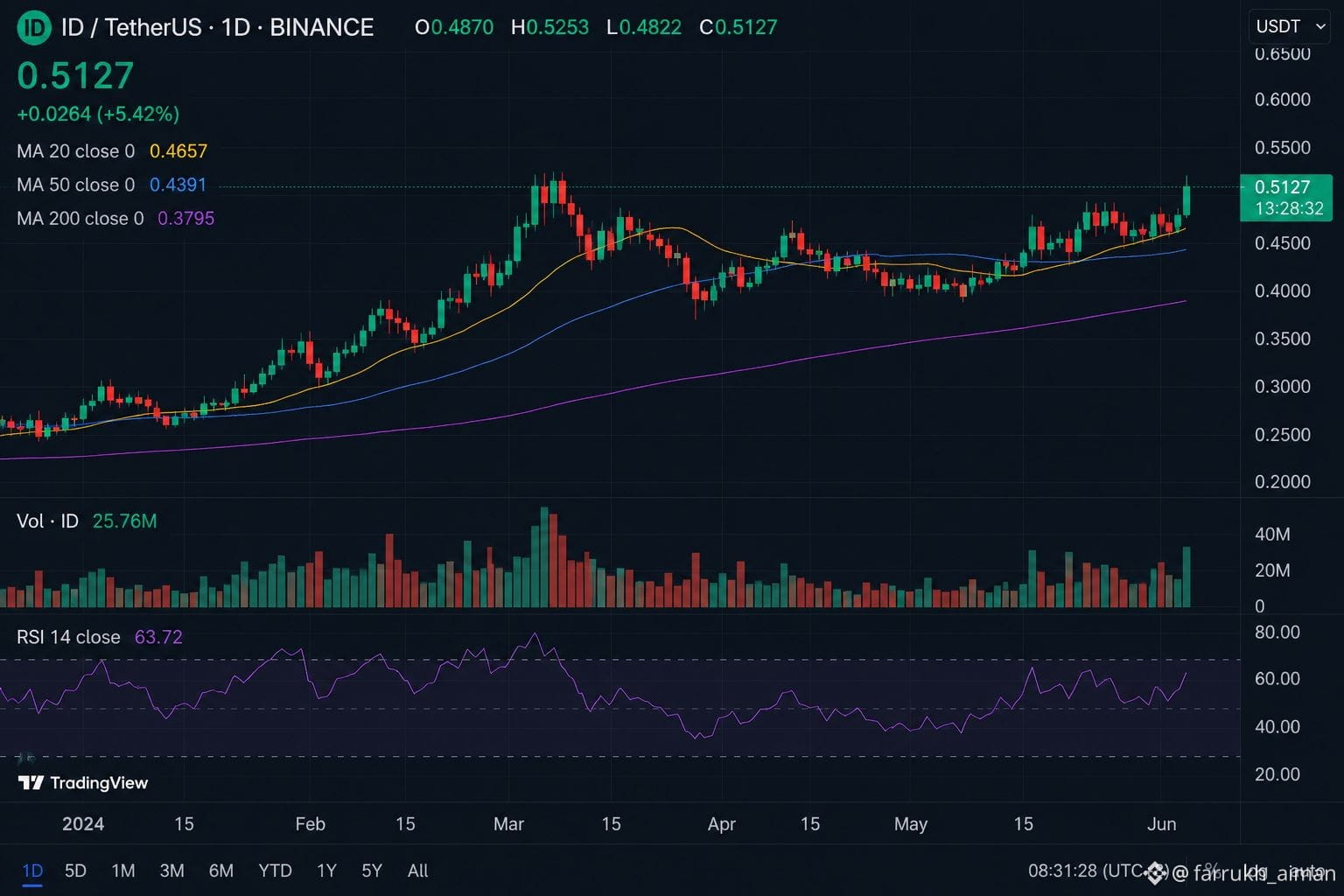Click the header close price C0.5127

point(738,27)
